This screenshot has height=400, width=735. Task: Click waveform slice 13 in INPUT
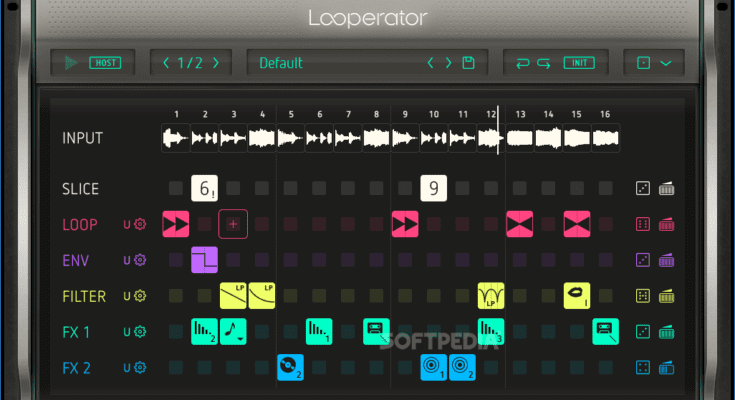[520, 138]
